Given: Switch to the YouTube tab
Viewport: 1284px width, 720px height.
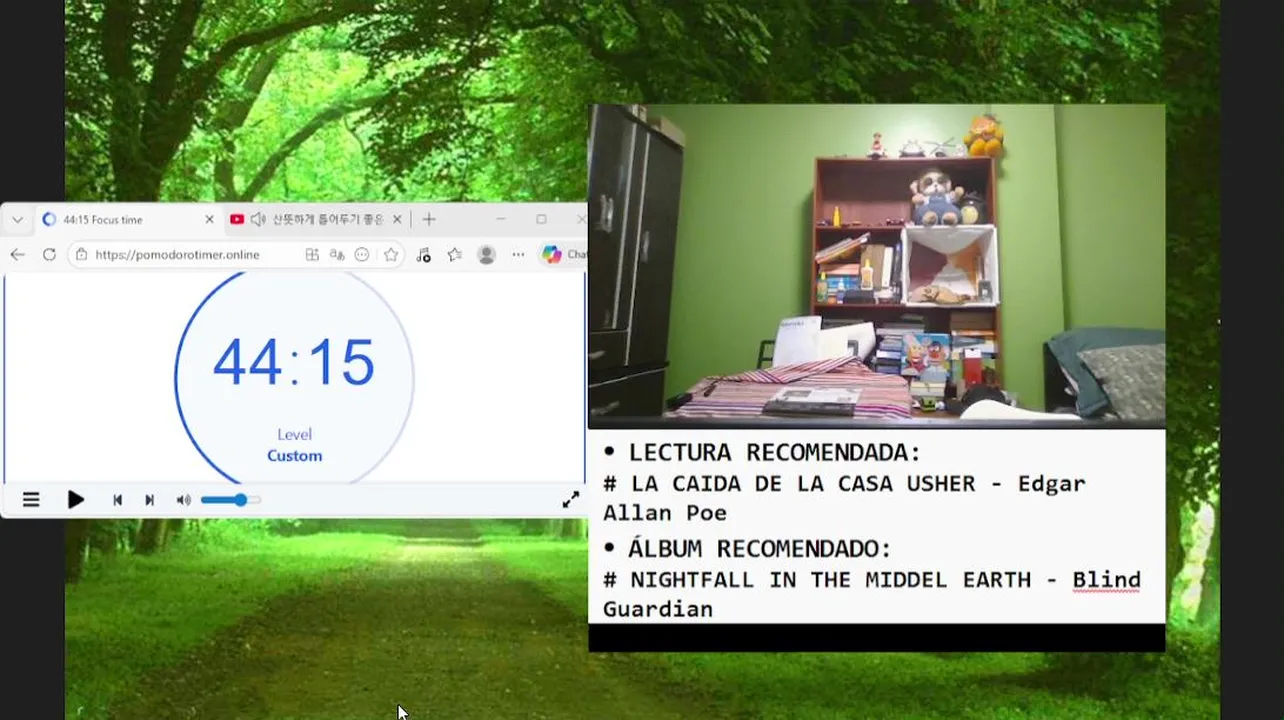Looking at the screenshot, I should pos(315,219).
